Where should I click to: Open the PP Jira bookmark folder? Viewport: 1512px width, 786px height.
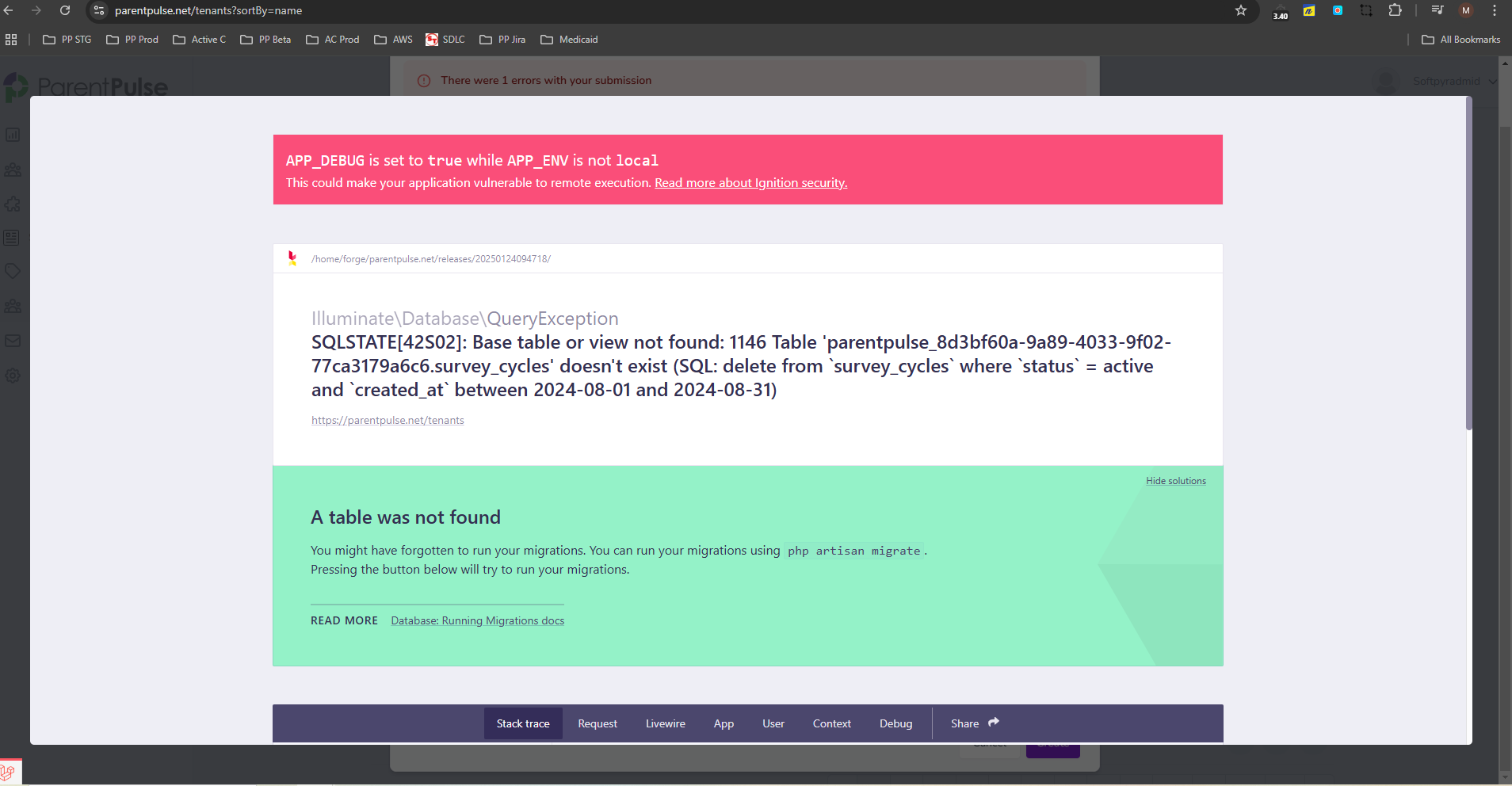[x=502, y=40]
